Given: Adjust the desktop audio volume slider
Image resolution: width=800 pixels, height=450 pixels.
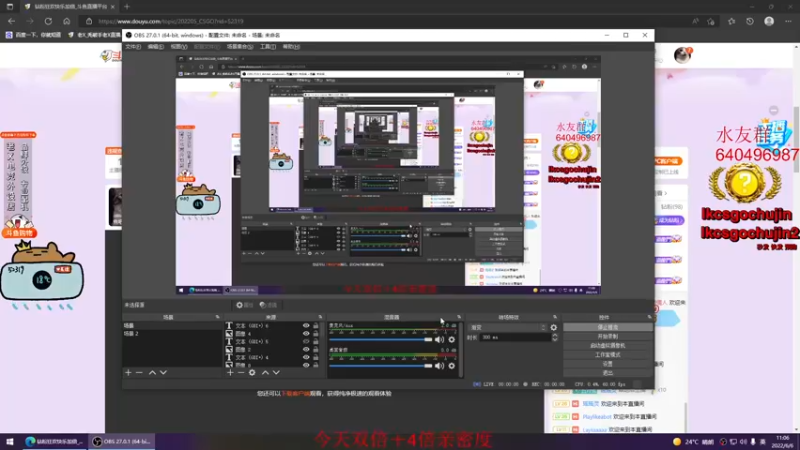Looking at the screenshot, I should pos(380,365).
